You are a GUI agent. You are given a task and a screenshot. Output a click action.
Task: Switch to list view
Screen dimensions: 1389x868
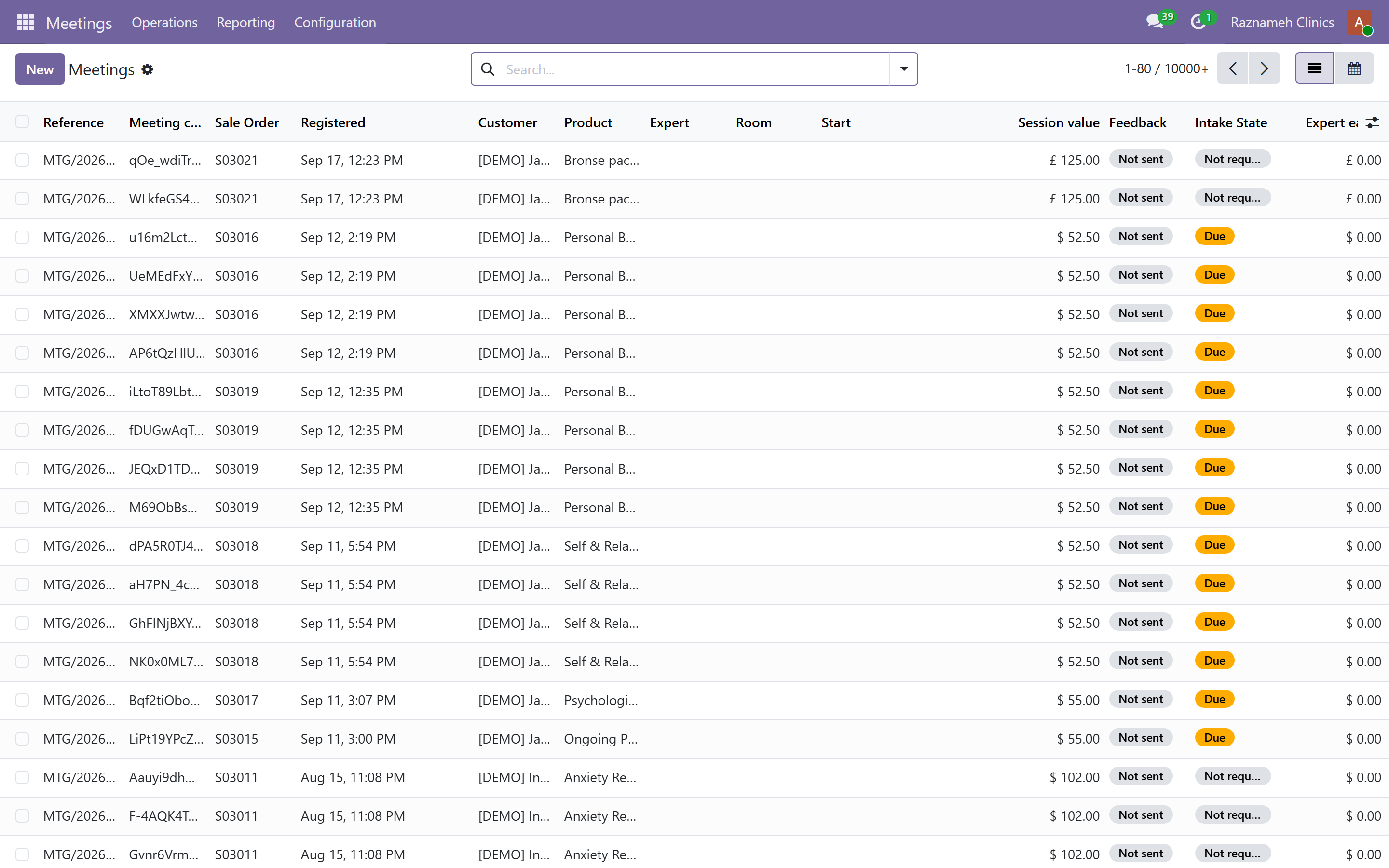pyautogui.click(x=1314, y=68)
